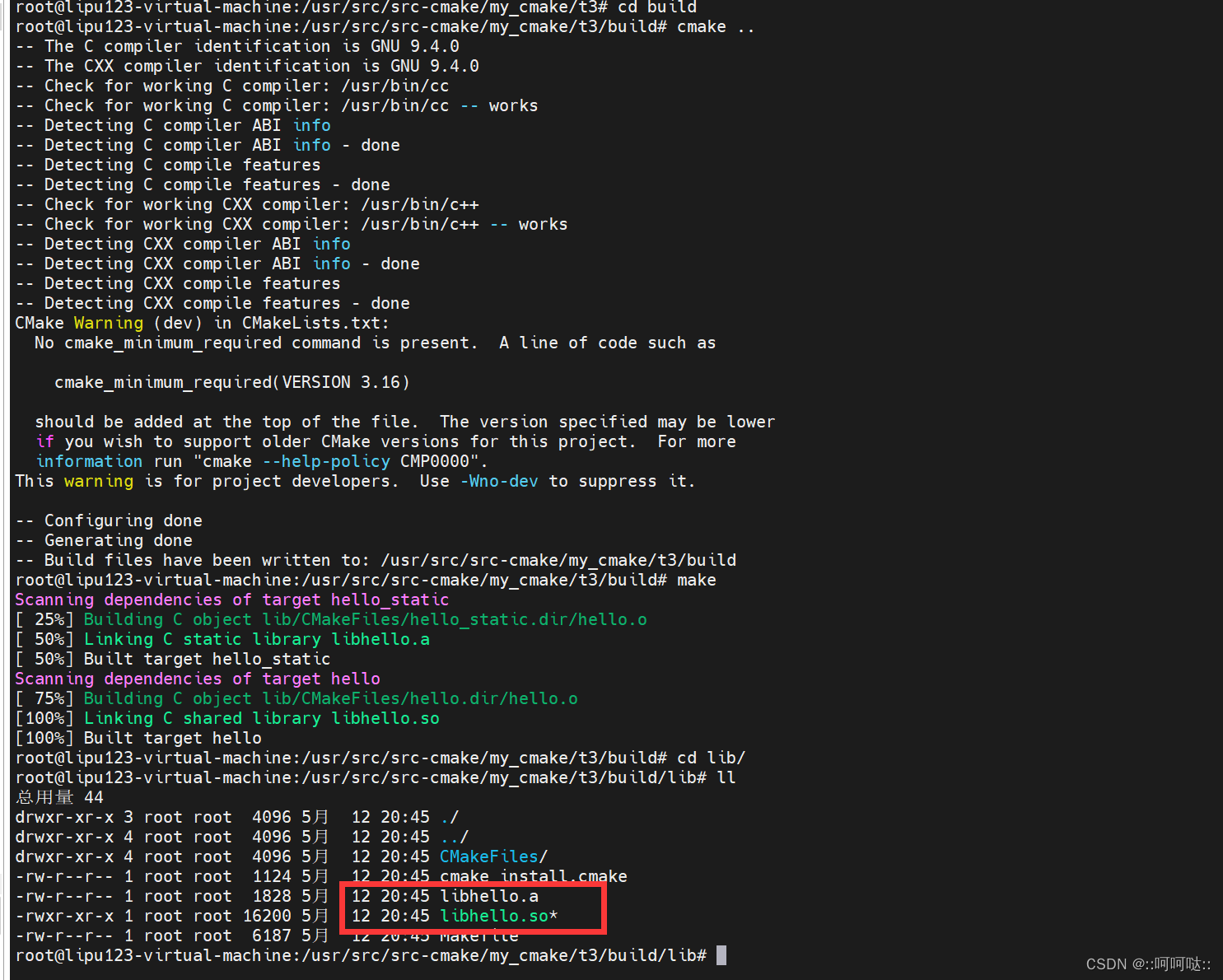Click the 'cmake ..' command text

tap(717, 26)
